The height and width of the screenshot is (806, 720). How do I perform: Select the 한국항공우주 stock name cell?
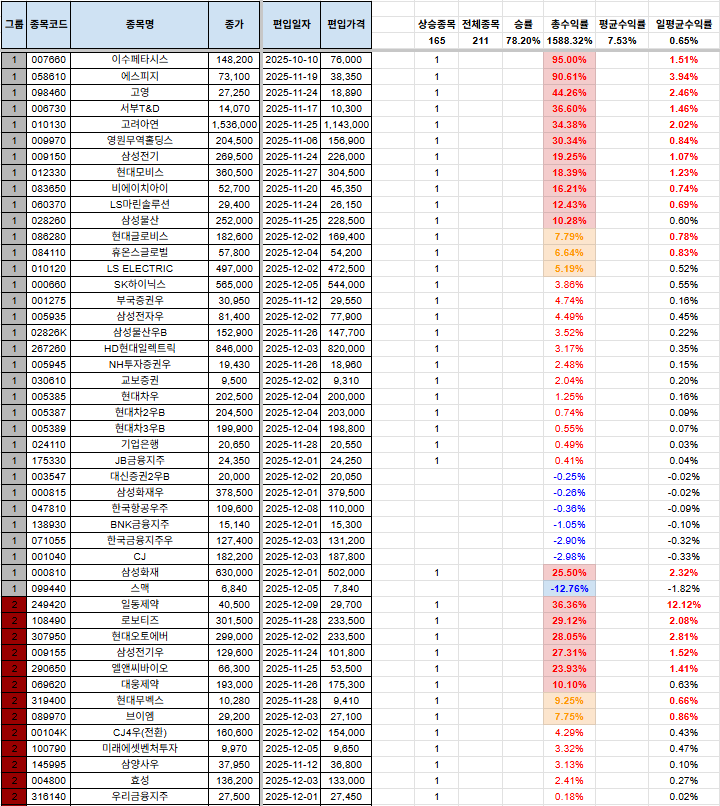tap(139, 508)
